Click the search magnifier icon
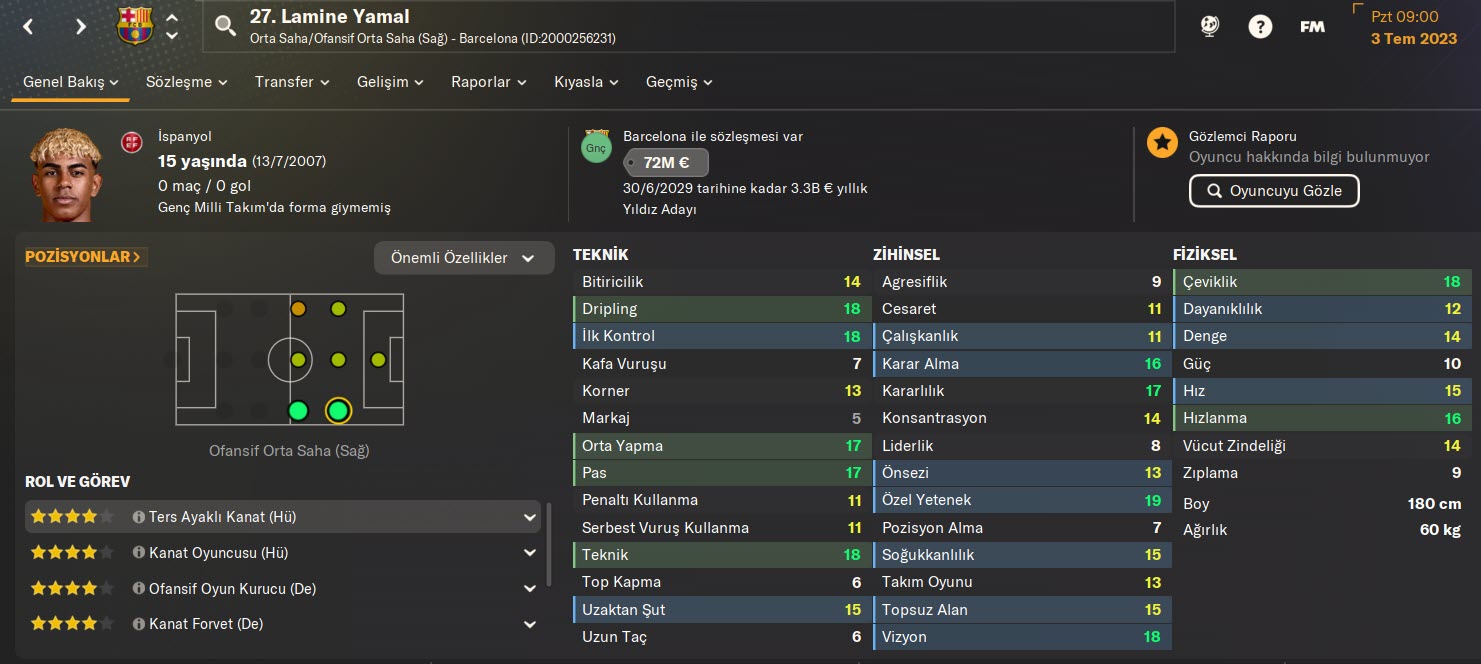Screen dimensions: 1481x664 [x=226, y=26]
